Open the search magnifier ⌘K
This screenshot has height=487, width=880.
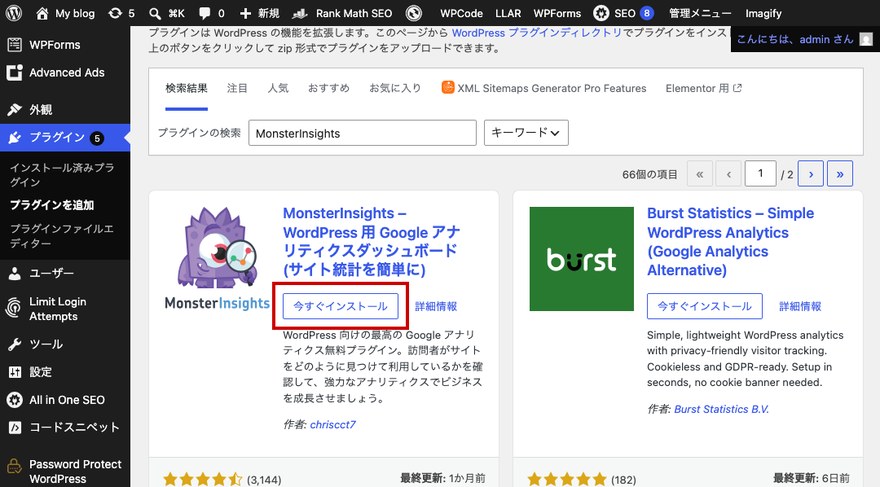tap(155, 13)
